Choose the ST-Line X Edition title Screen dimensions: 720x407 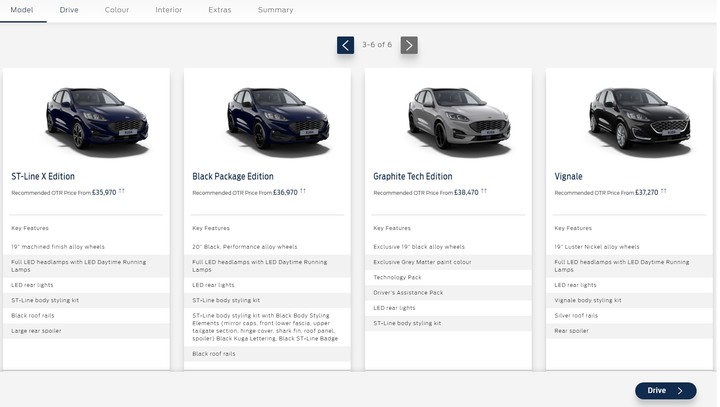click(x=43, y=176)
